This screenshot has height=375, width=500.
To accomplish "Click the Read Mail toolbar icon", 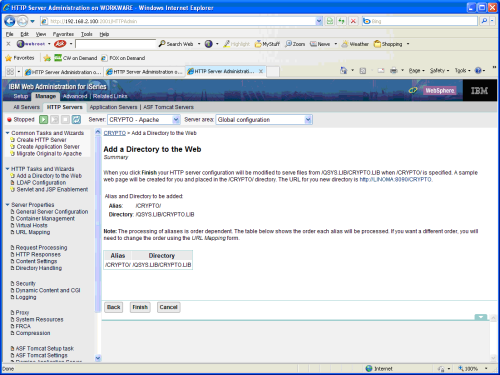I will (381, 71).
